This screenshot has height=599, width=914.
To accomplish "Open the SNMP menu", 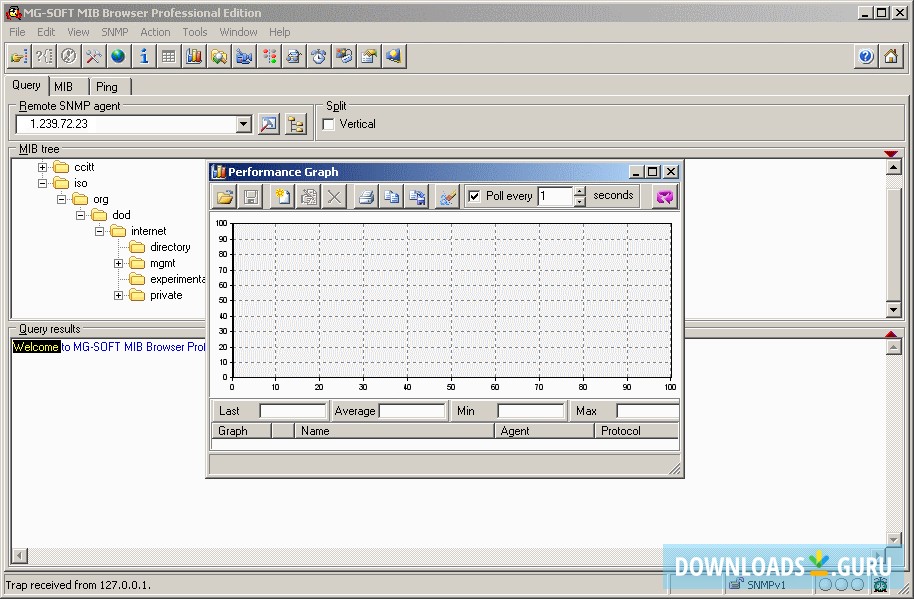I will (114, 32).
